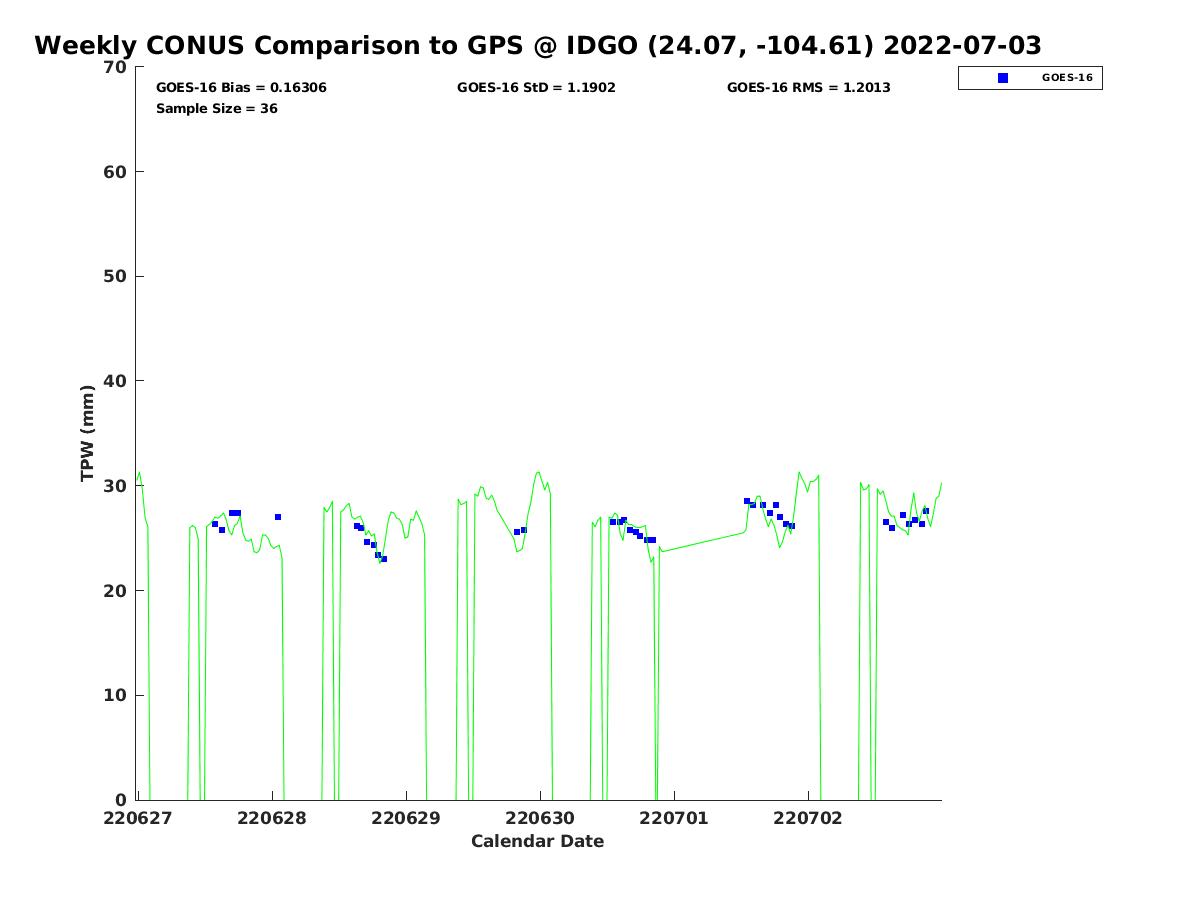Click the GOES-16 StD statistic text
This screenshot has width=1200, height=900.
536,87
